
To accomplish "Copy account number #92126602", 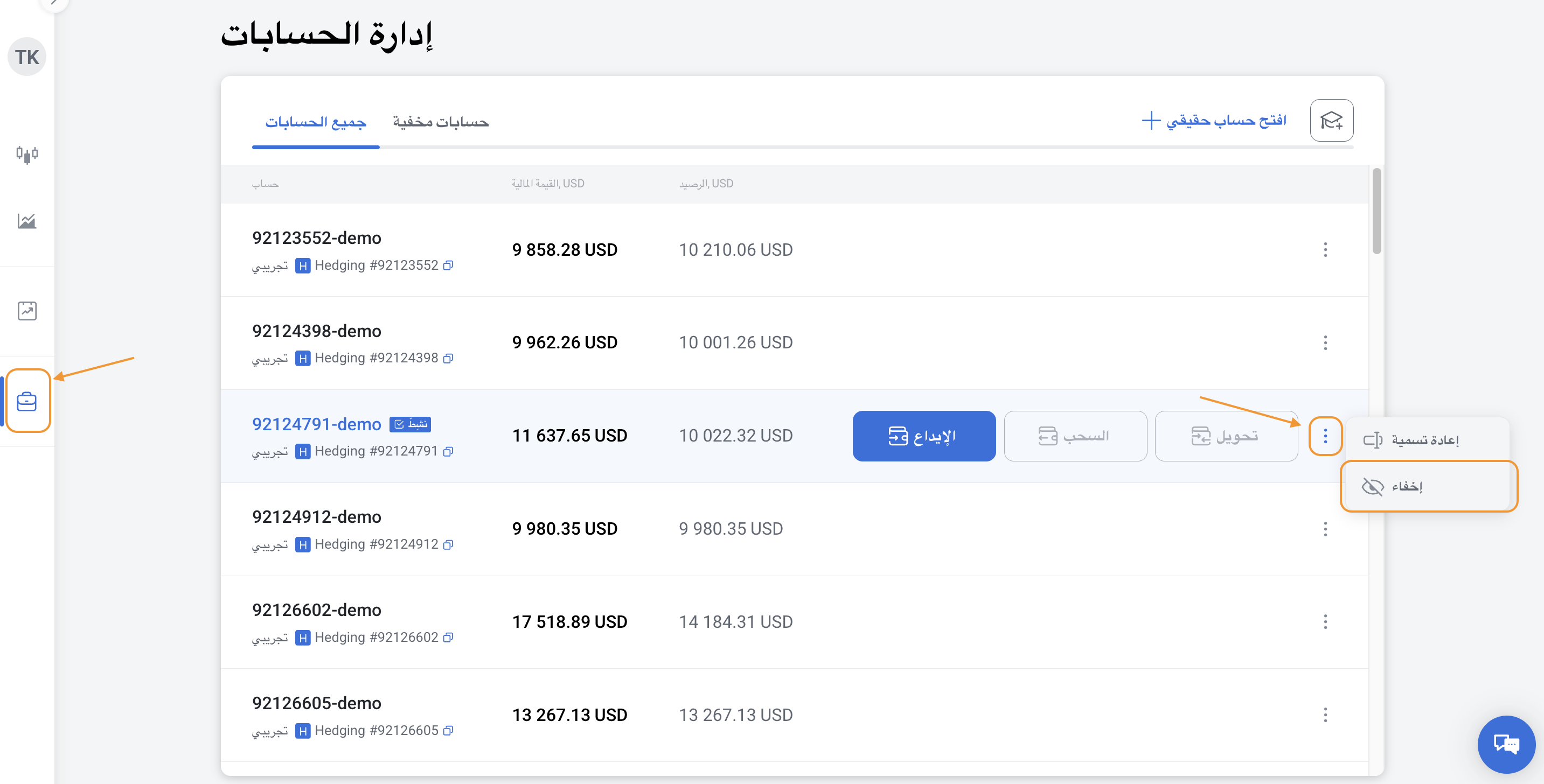I will [x=448, y=637].
